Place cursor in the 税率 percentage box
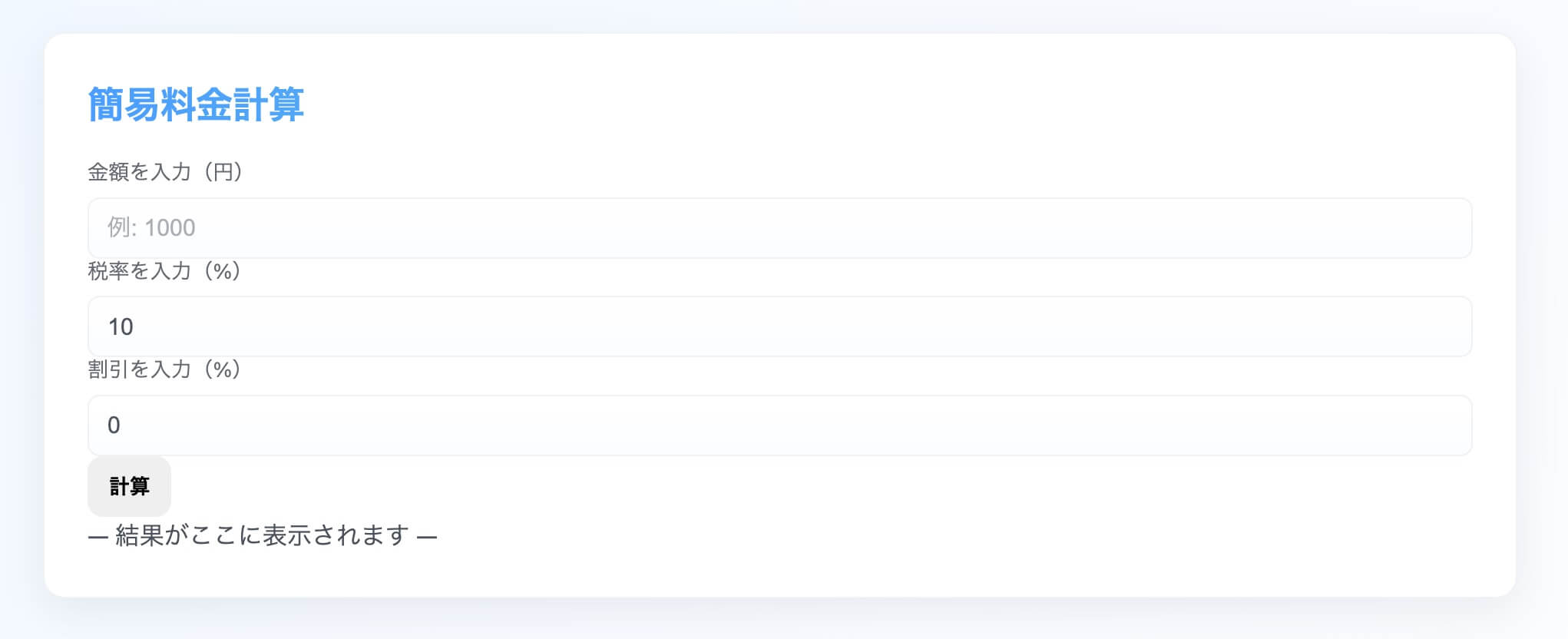Image resolution: width=1568 pixels, height=639 pixels. tap(779, 326)
